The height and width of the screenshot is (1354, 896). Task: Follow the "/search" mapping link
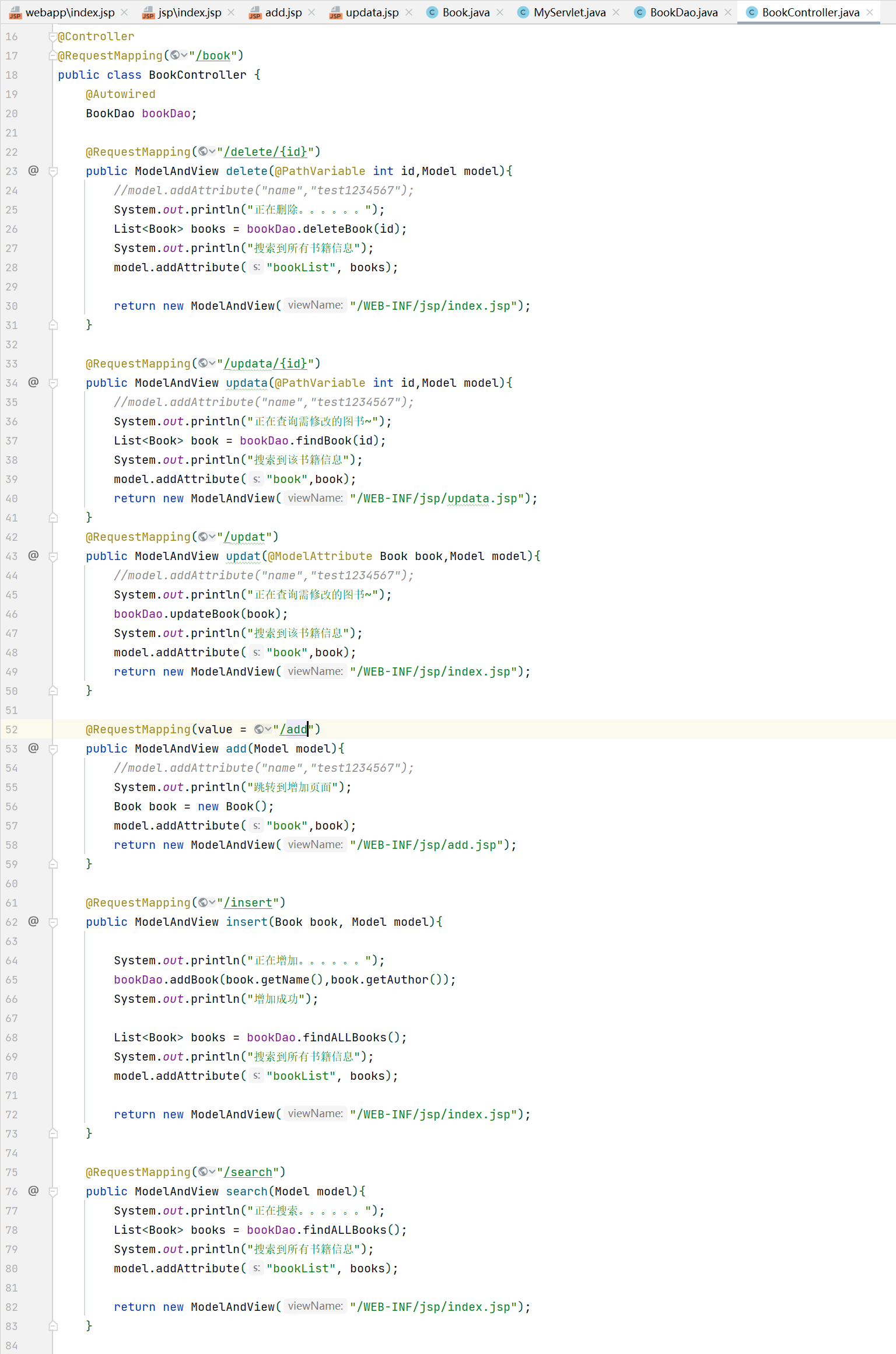248,1172
